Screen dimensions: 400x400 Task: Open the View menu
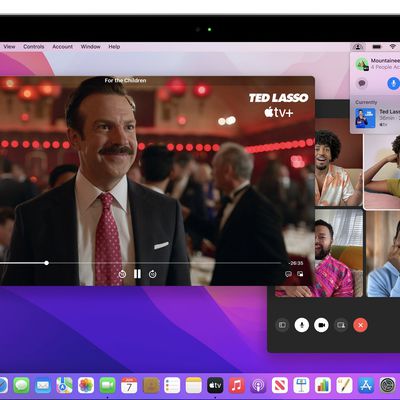pyautogui.click(x=9, y=47)
